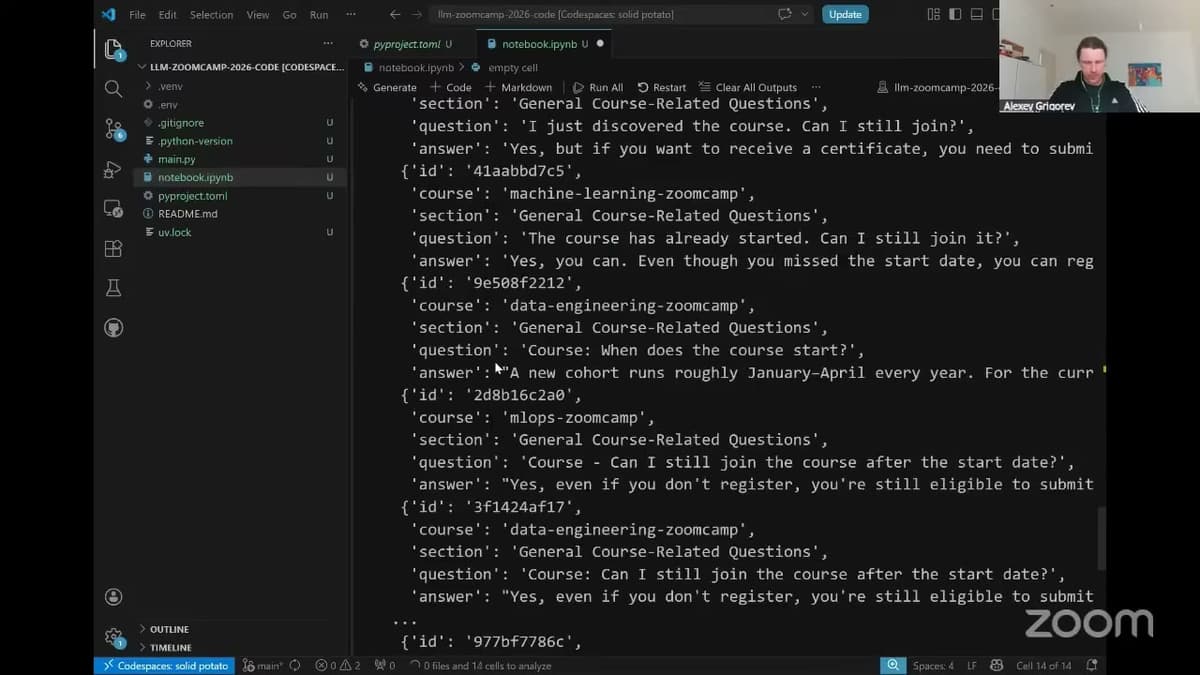Close the dirty notebook.ipynb tab dot
Screen dimensions: 1200x675
pos(600,44)
